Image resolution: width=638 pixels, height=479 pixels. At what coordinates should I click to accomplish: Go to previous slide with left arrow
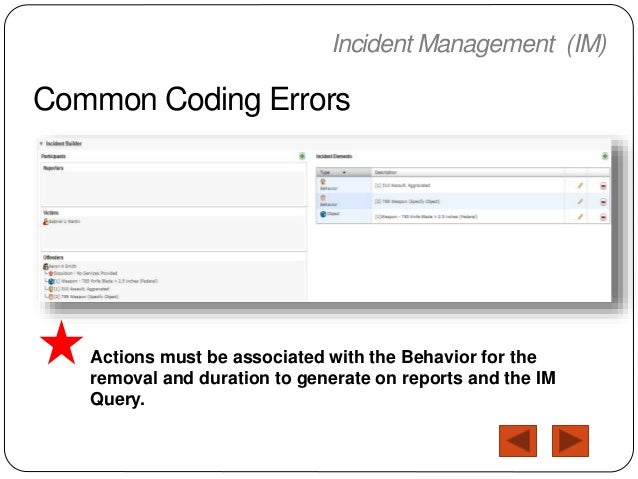(517, 440)
